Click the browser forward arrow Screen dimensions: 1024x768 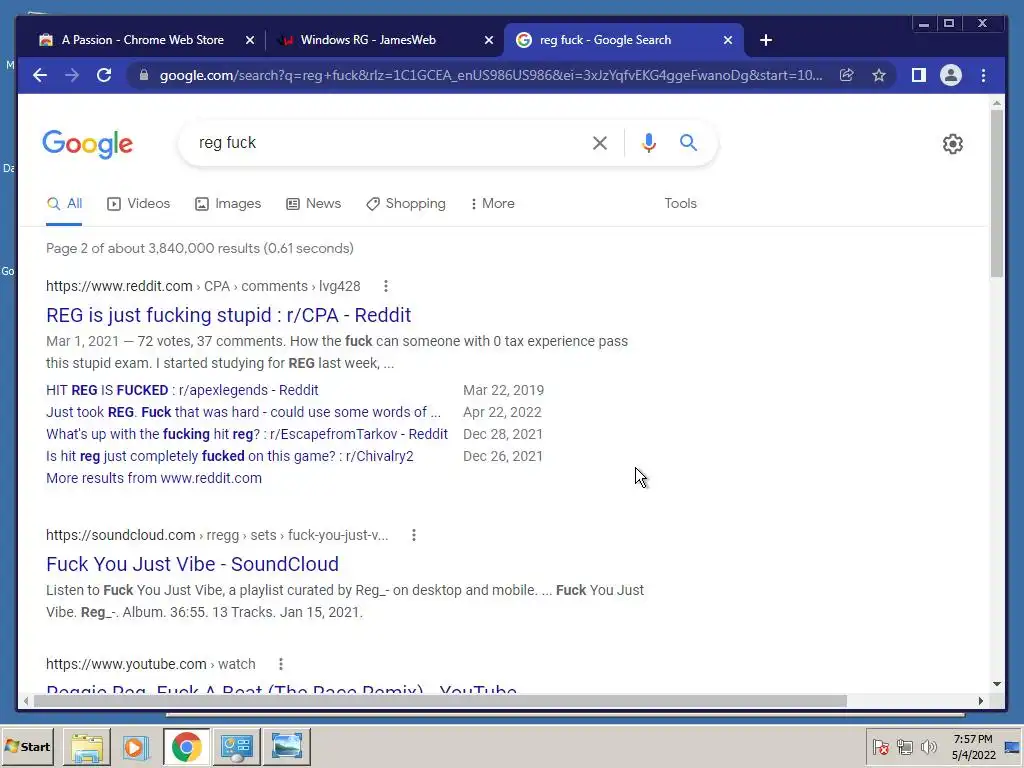tap(72, 75)
